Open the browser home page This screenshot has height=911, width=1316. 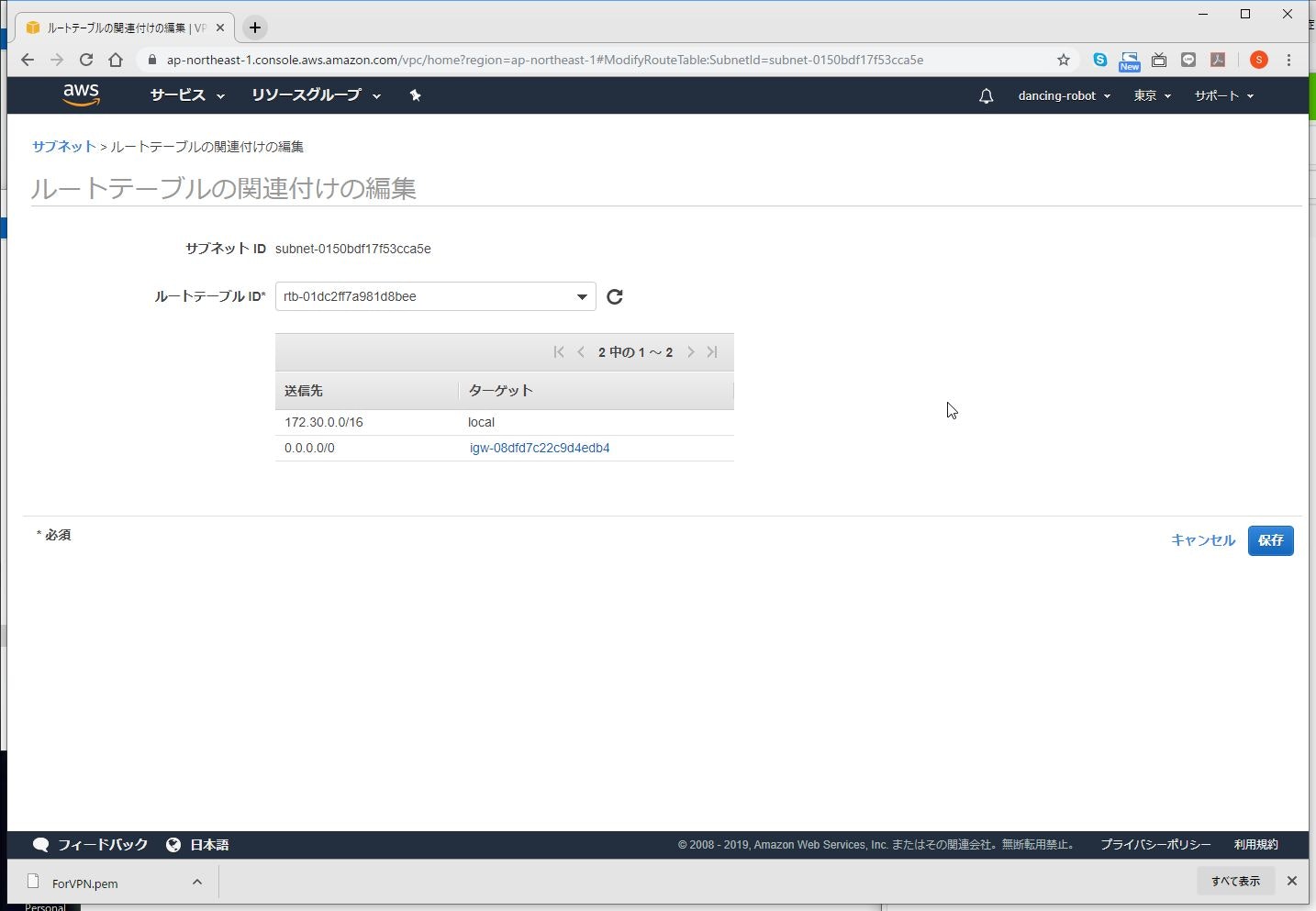pos(116,60)
